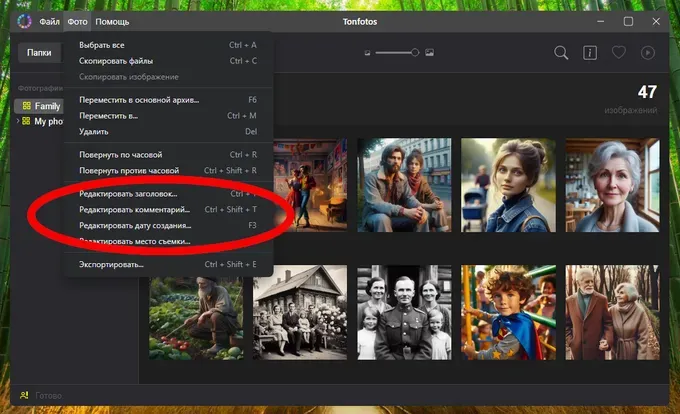Open the old man gardening thumbnail

(196, 318)
